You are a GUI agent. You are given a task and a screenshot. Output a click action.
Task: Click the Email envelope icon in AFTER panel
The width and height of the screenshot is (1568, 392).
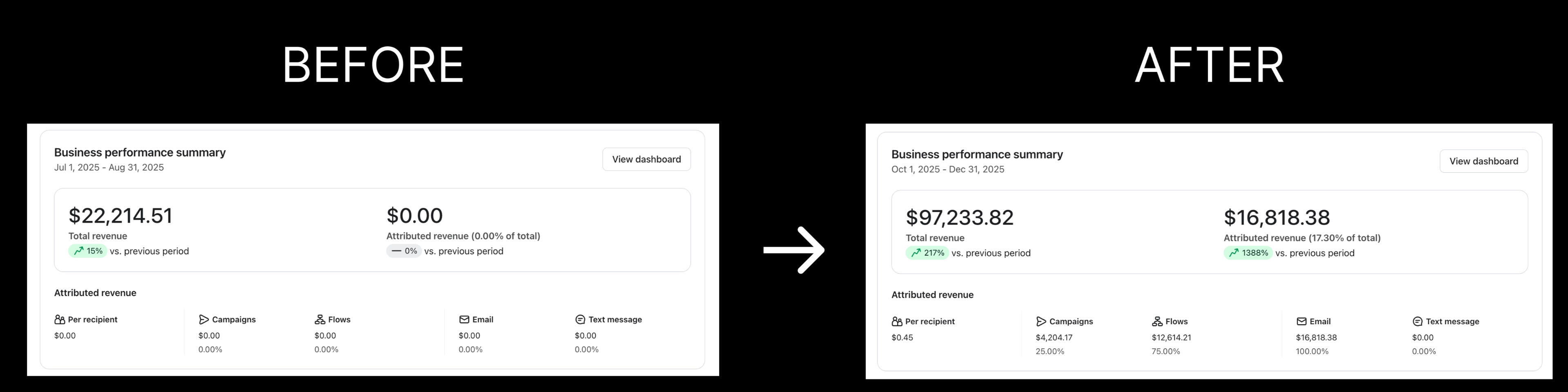point(1301,321)
